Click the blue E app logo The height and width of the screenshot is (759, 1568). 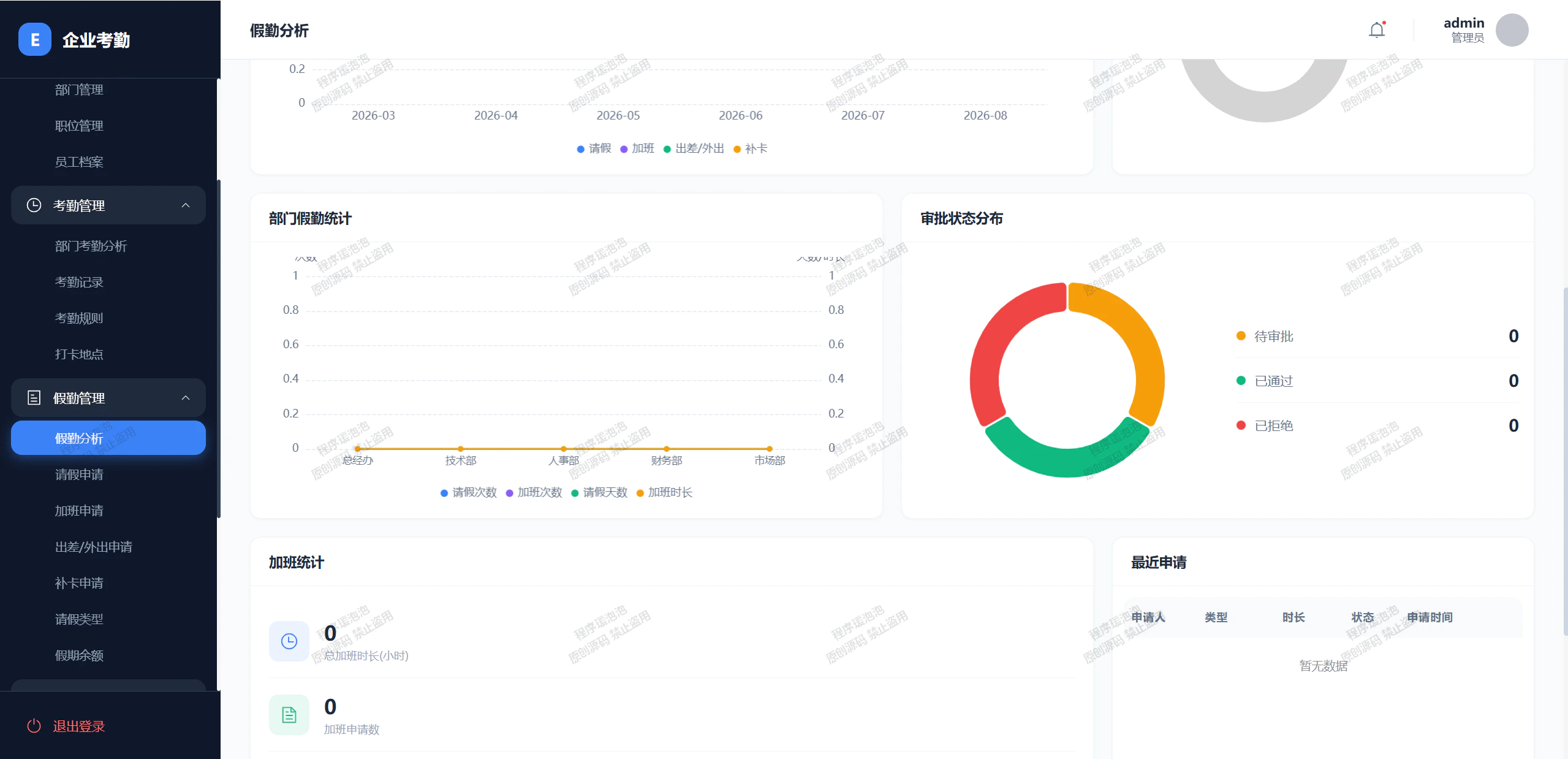35,39
